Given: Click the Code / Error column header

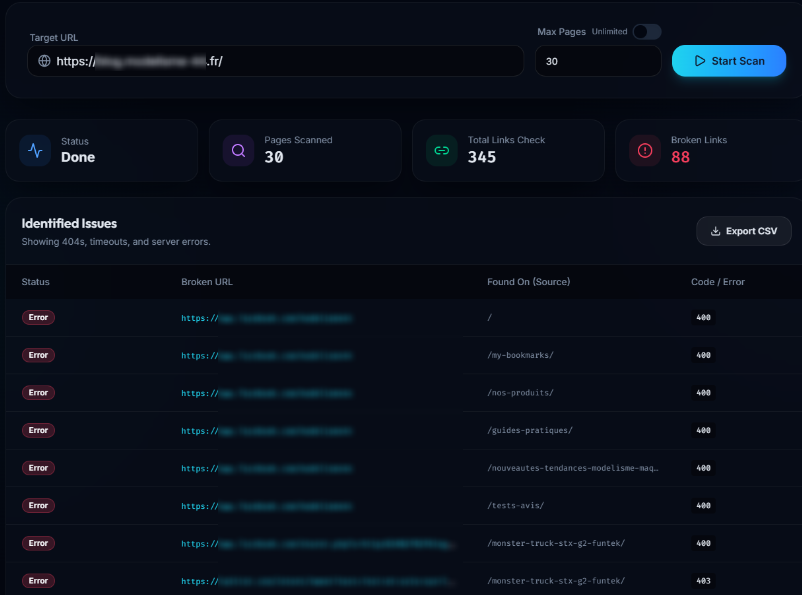Looking at the screenshot, I should tap(717, 282).
